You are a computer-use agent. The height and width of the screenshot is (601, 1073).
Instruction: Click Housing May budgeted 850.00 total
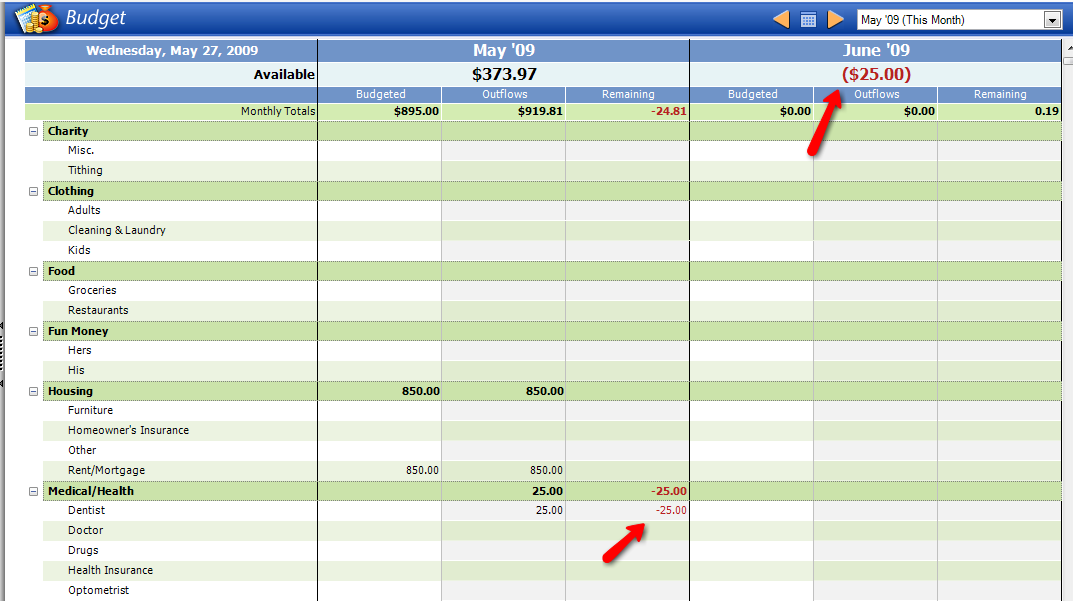click(x=421, y=392)
